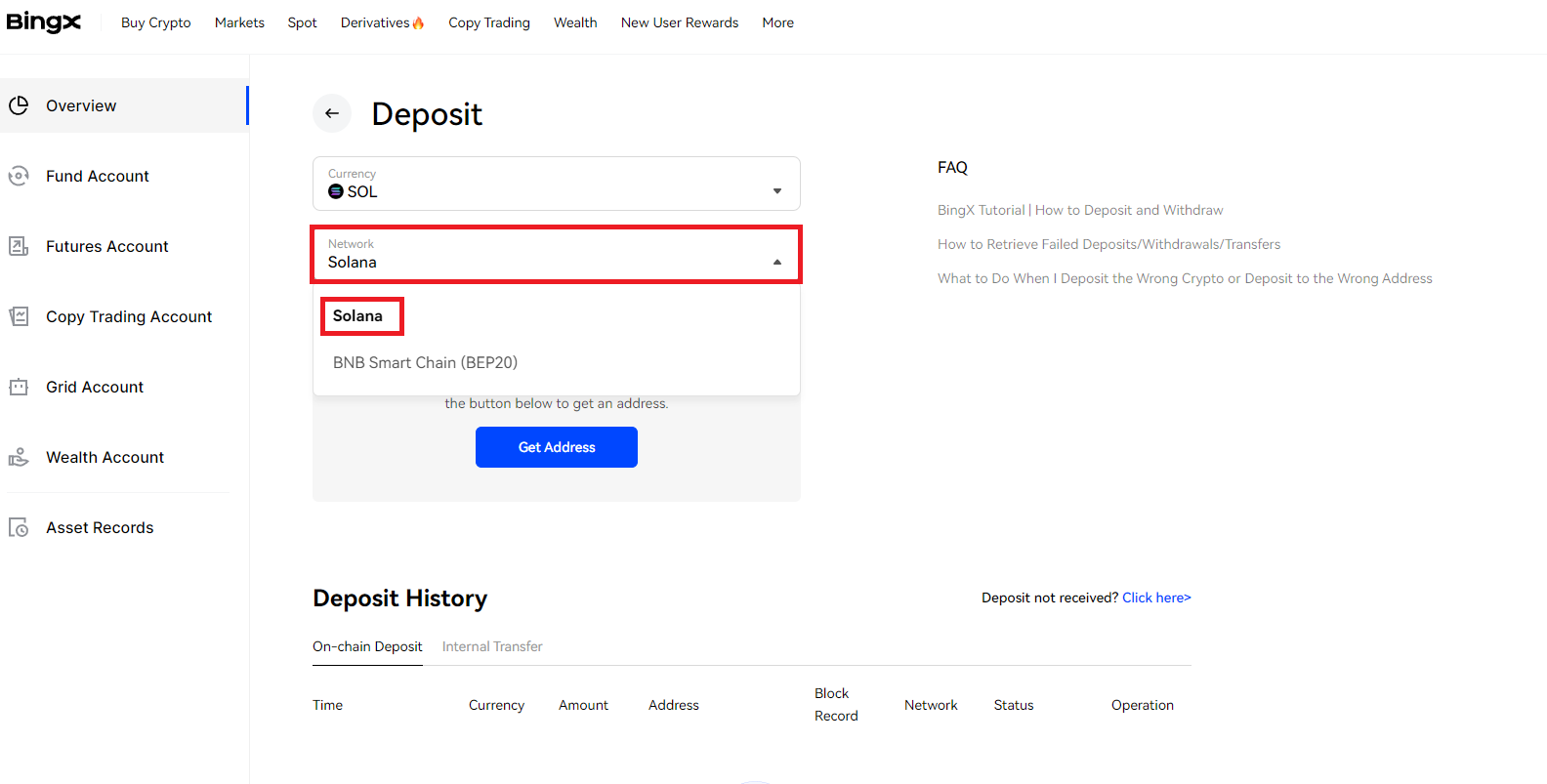Click the Time column header
Viewport: 1547px width, 784px height.
(327, 705)
